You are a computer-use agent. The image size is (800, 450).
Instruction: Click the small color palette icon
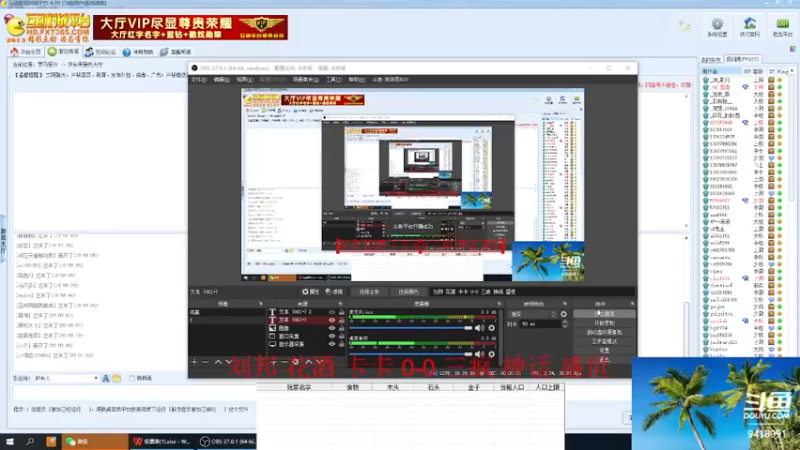792,48
